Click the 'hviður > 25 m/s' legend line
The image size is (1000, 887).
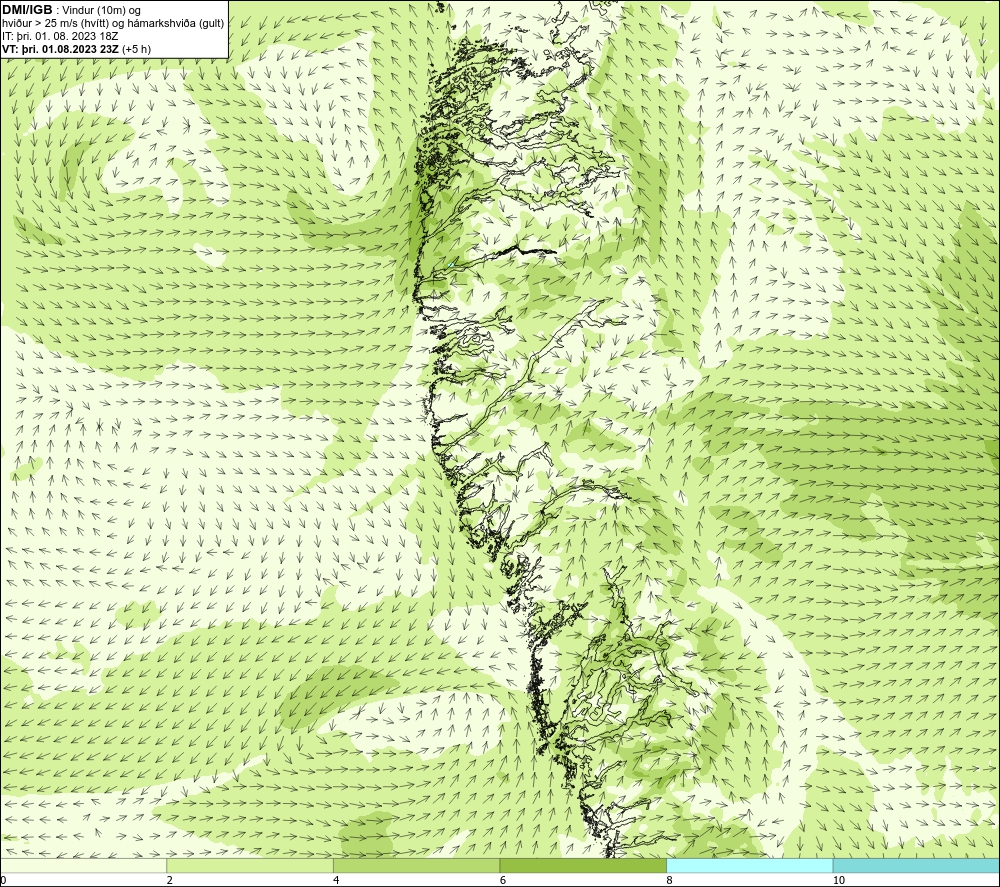[113, 23]
